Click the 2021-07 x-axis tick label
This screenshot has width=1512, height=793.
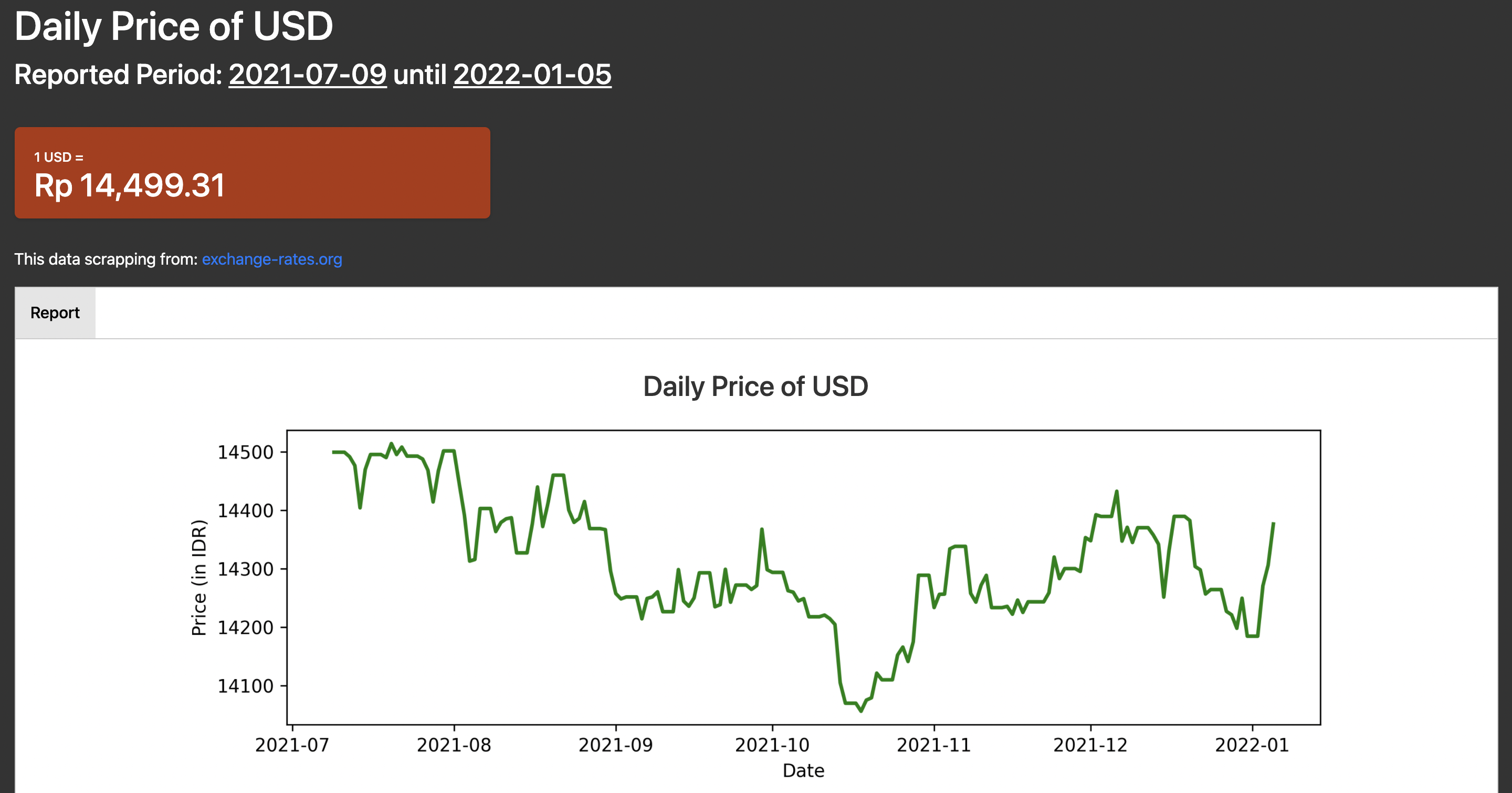click(x=292, y=745)
